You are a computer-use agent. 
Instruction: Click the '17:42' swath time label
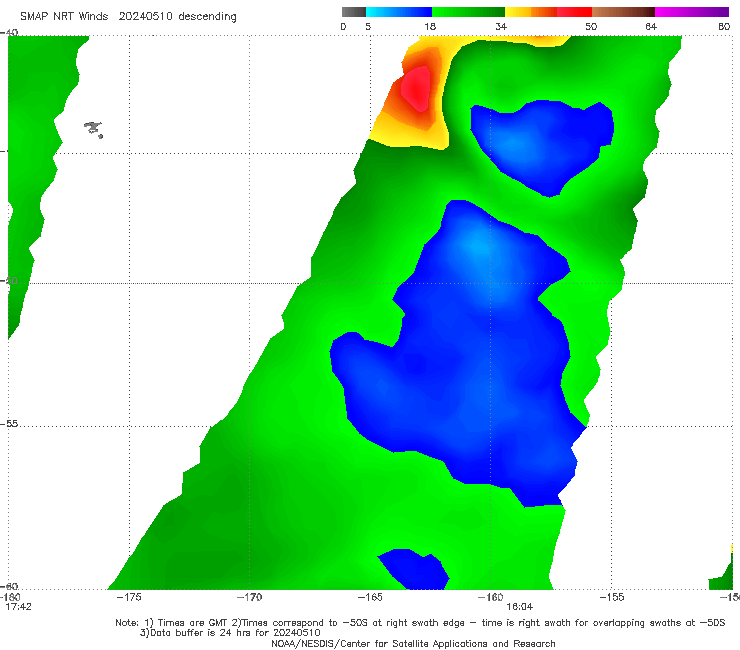(18, 607)
